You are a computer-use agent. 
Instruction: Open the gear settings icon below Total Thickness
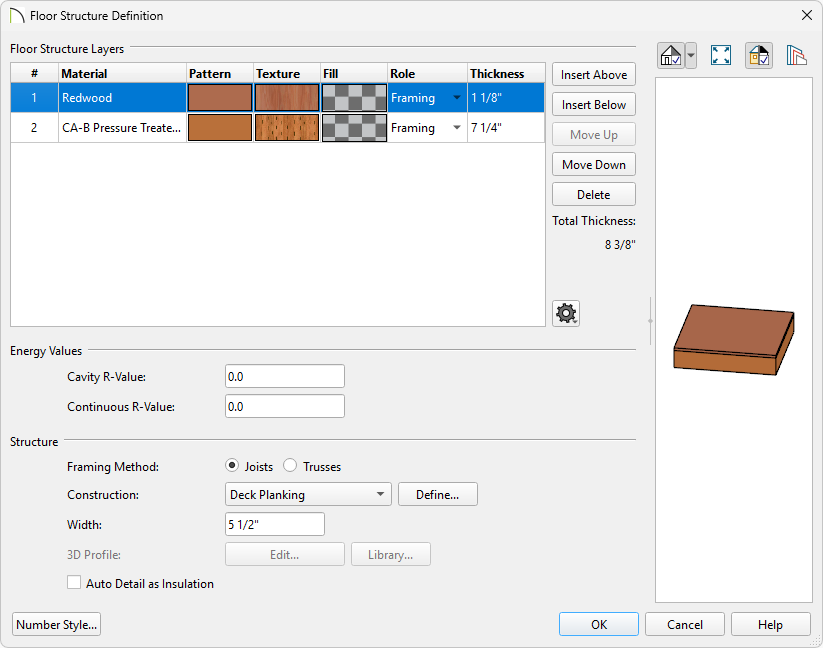pyautogui.click(x=566, y=313)
